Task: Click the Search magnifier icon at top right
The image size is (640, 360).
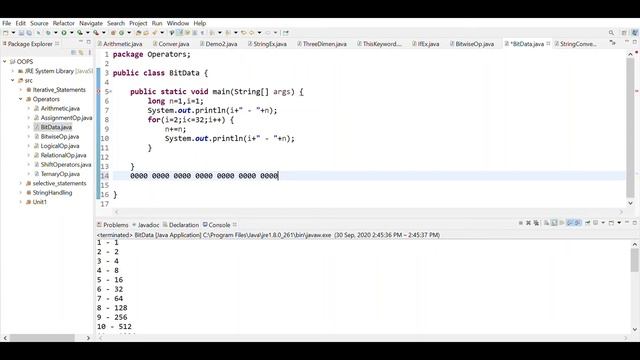Action: (x=611, y=33)
